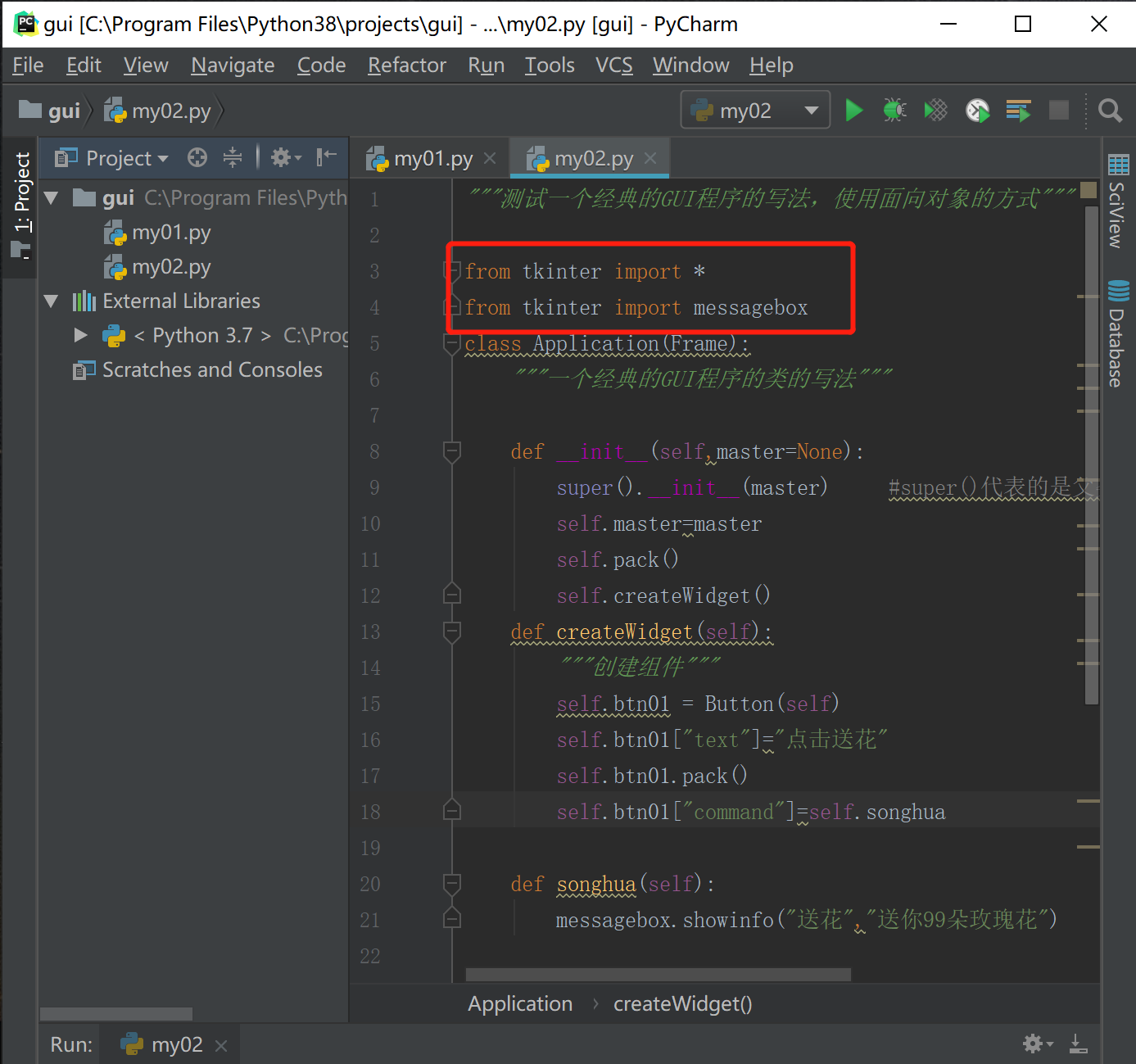Fold createWidget method at line 13
Viewport: 1136px width, 1064px height.
pos(451,632)
